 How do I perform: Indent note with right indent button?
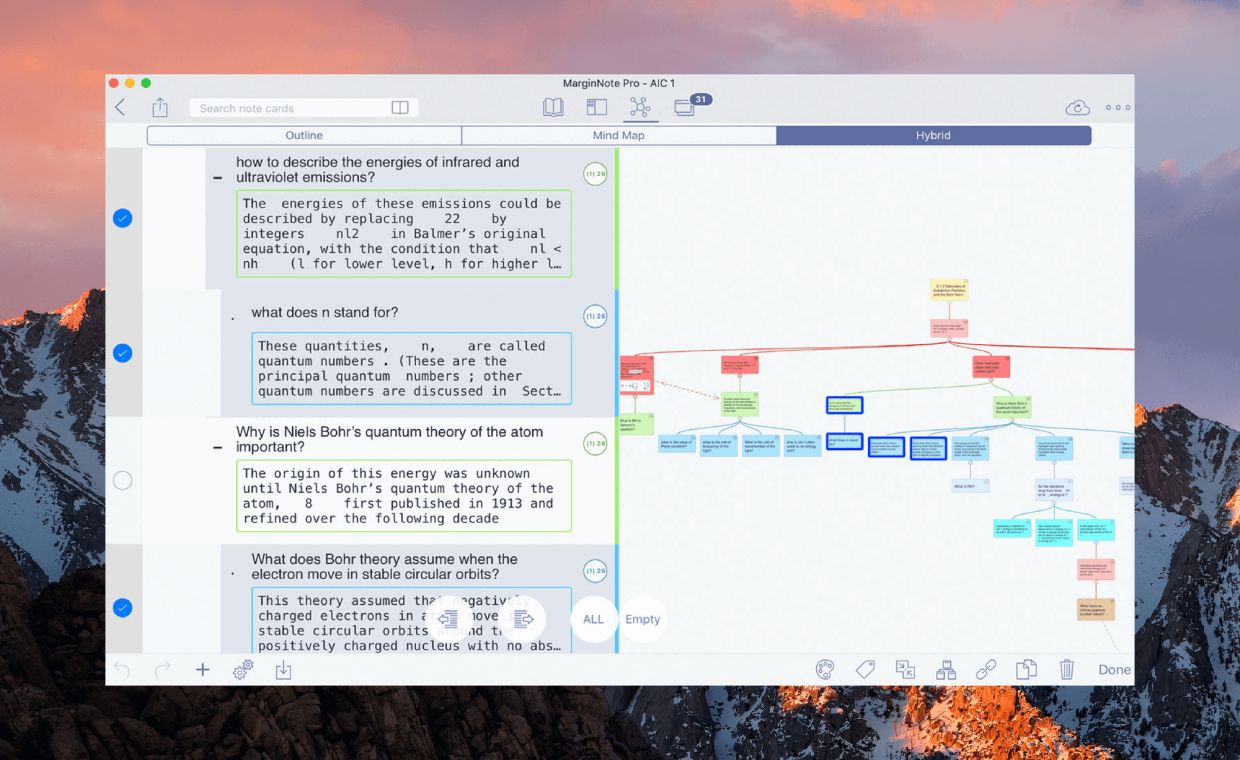[x=522, y=619]
